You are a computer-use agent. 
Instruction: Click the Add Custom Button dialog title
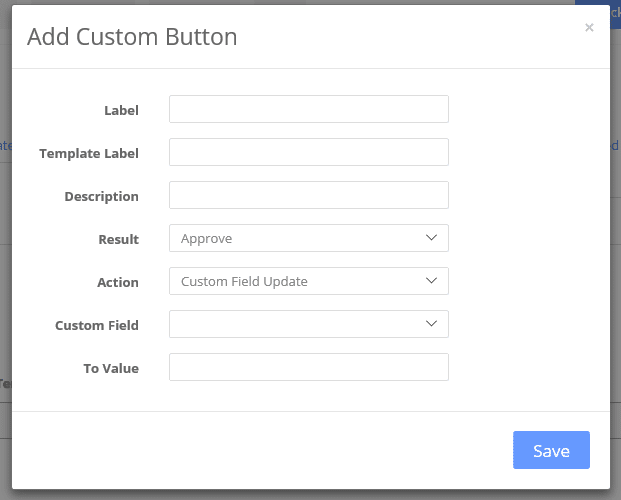(x=132, y=37)
